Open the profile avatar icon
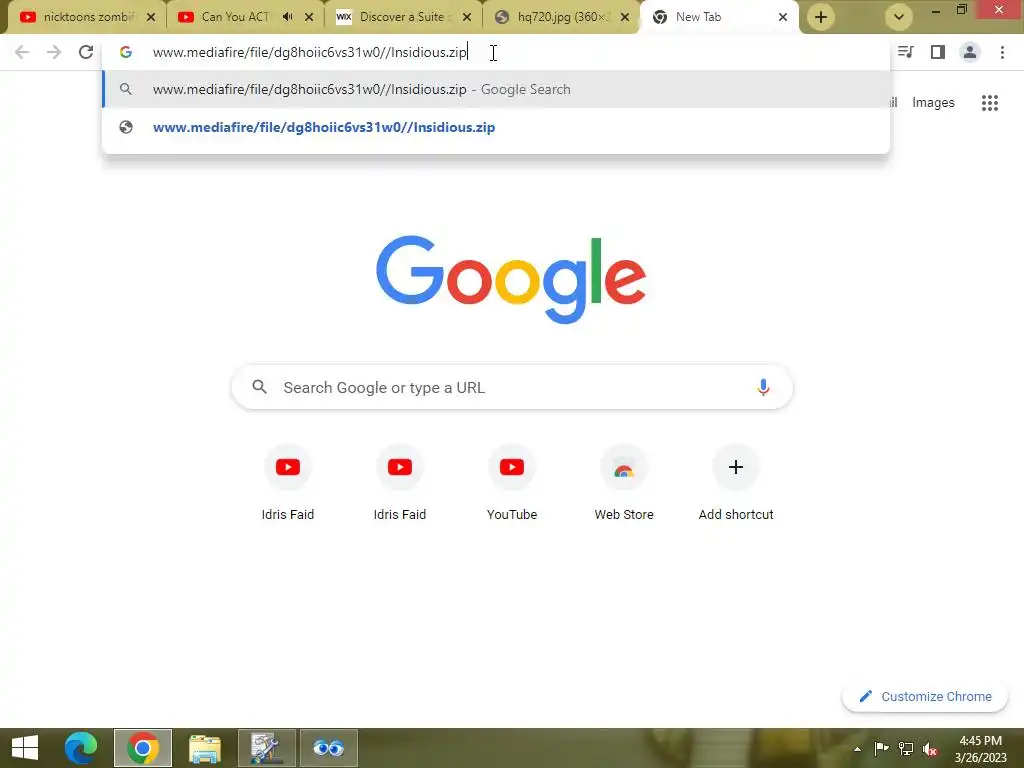 pos(970,52)
